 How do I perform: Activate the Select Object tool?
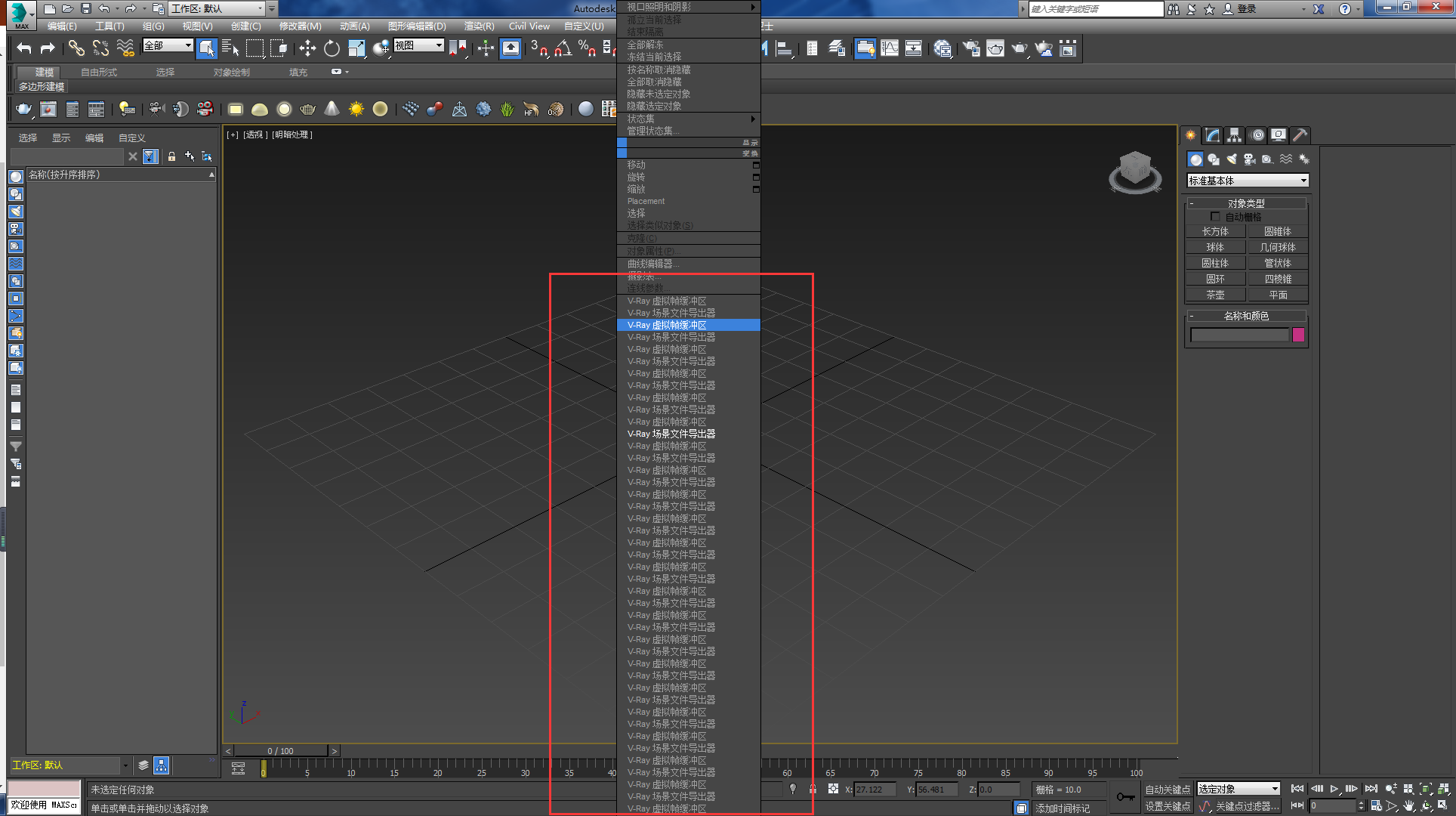click(x=206, y=48)
